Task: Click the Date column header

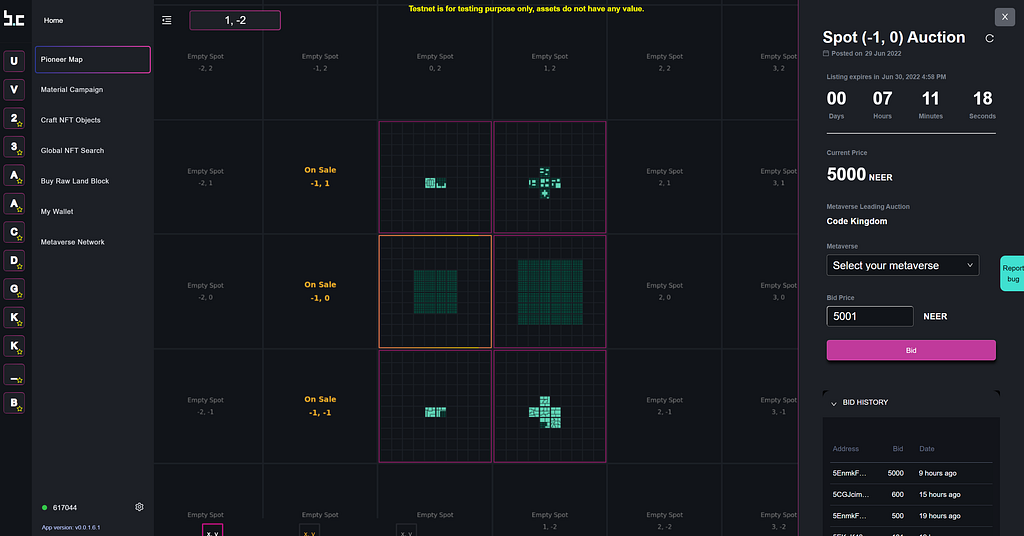Action: 927,449
